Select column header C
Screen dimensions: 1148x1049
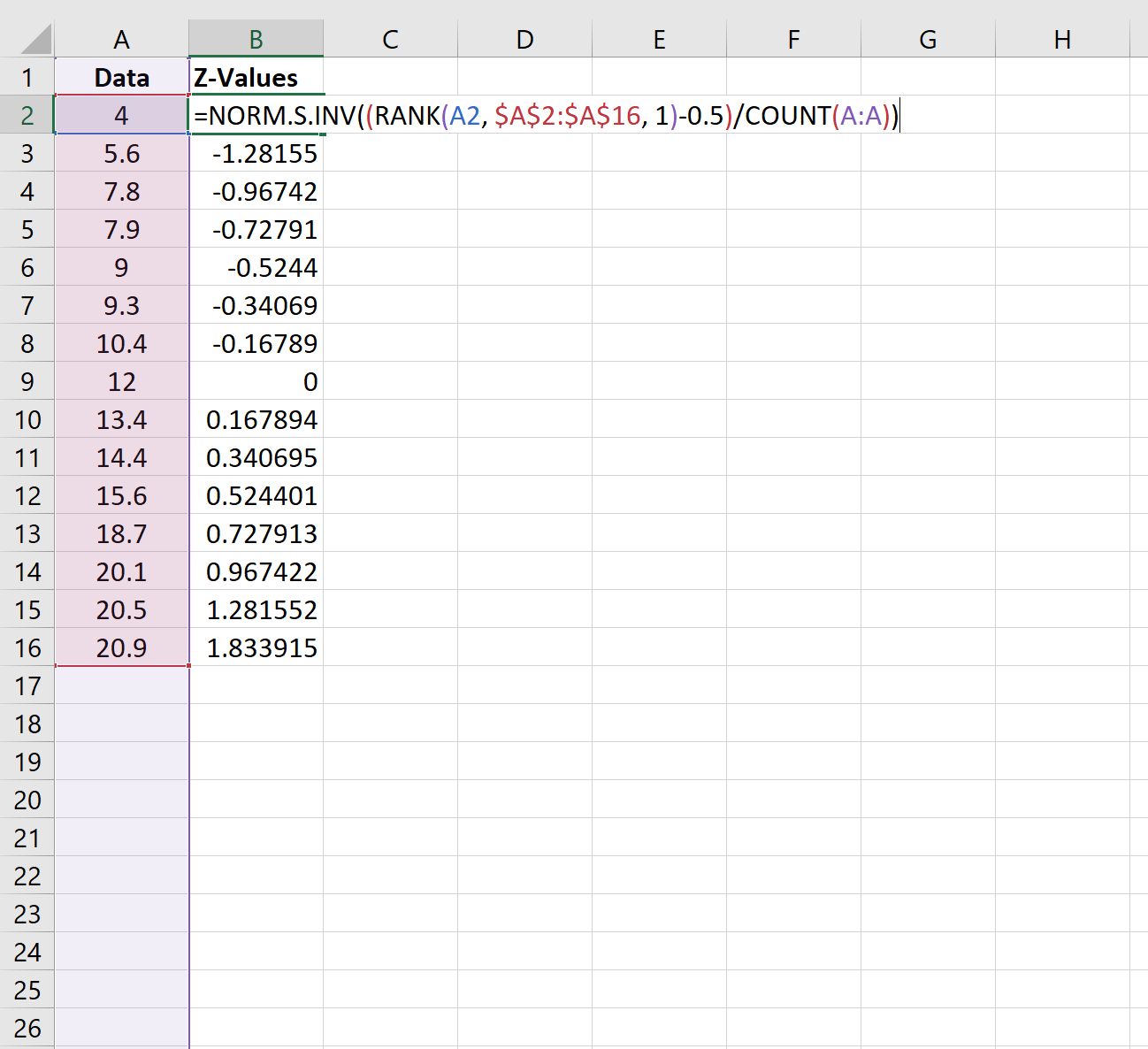tap(390, 39)
